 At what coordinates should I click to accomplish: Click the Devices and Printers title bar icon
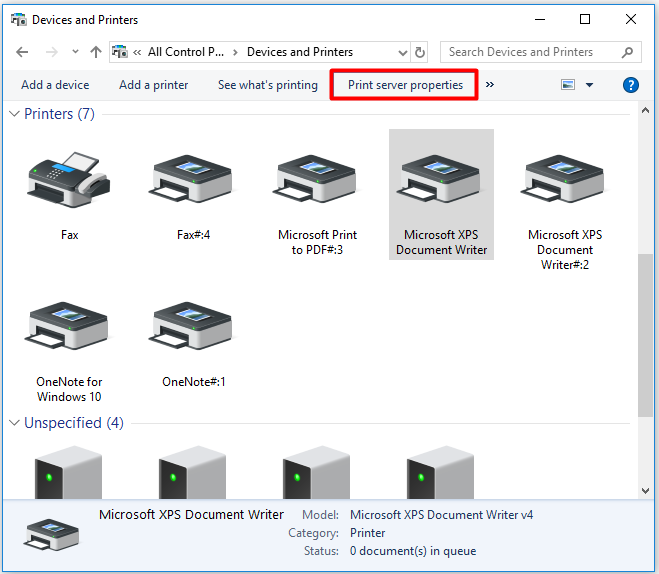(x=19, y=19)
